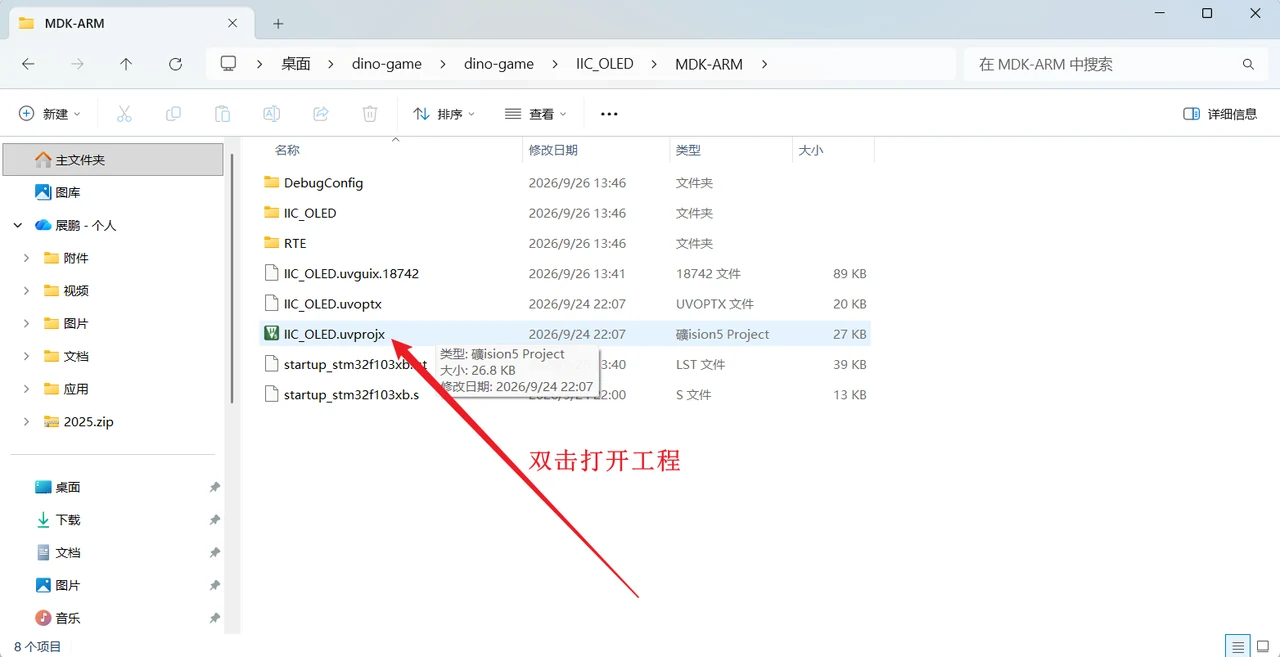
Task: Click the Cut scissors icon in toolbar
Action: pyautogui.click(x=124, y=114)
